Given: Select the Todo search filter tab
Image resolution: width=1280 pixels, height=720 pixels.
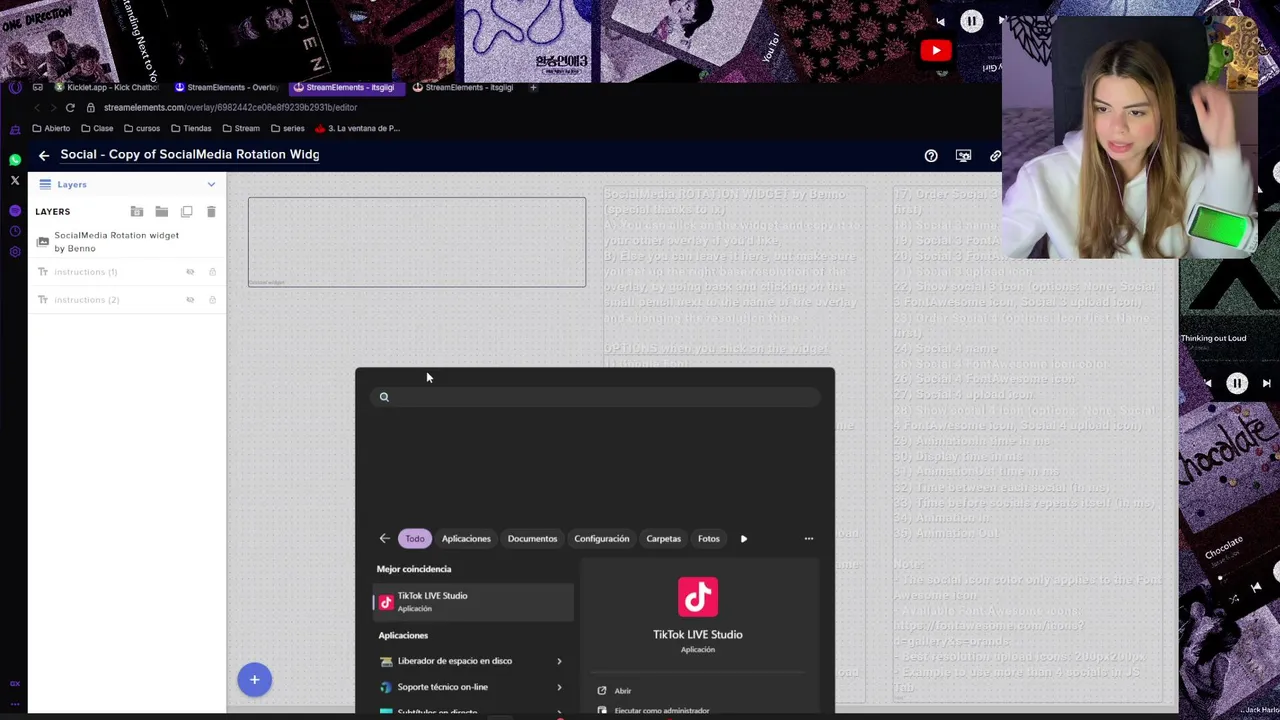Looking at the screenshot, I should [415, 539].
